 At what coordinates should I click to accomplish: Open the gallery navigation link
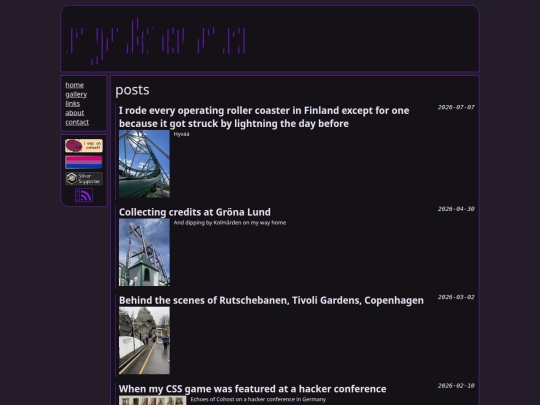pyautogui.click(x=76, y=94)
